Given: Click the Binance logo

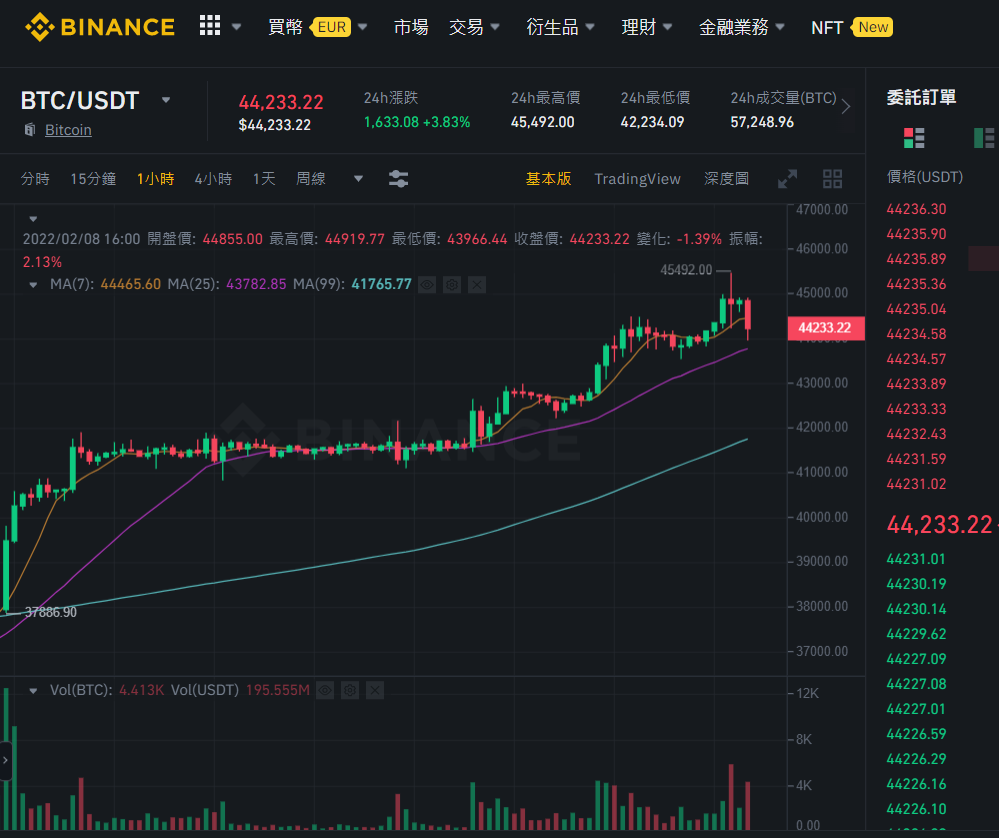Looking at the screenshot, I should click(x=100, y=27).
